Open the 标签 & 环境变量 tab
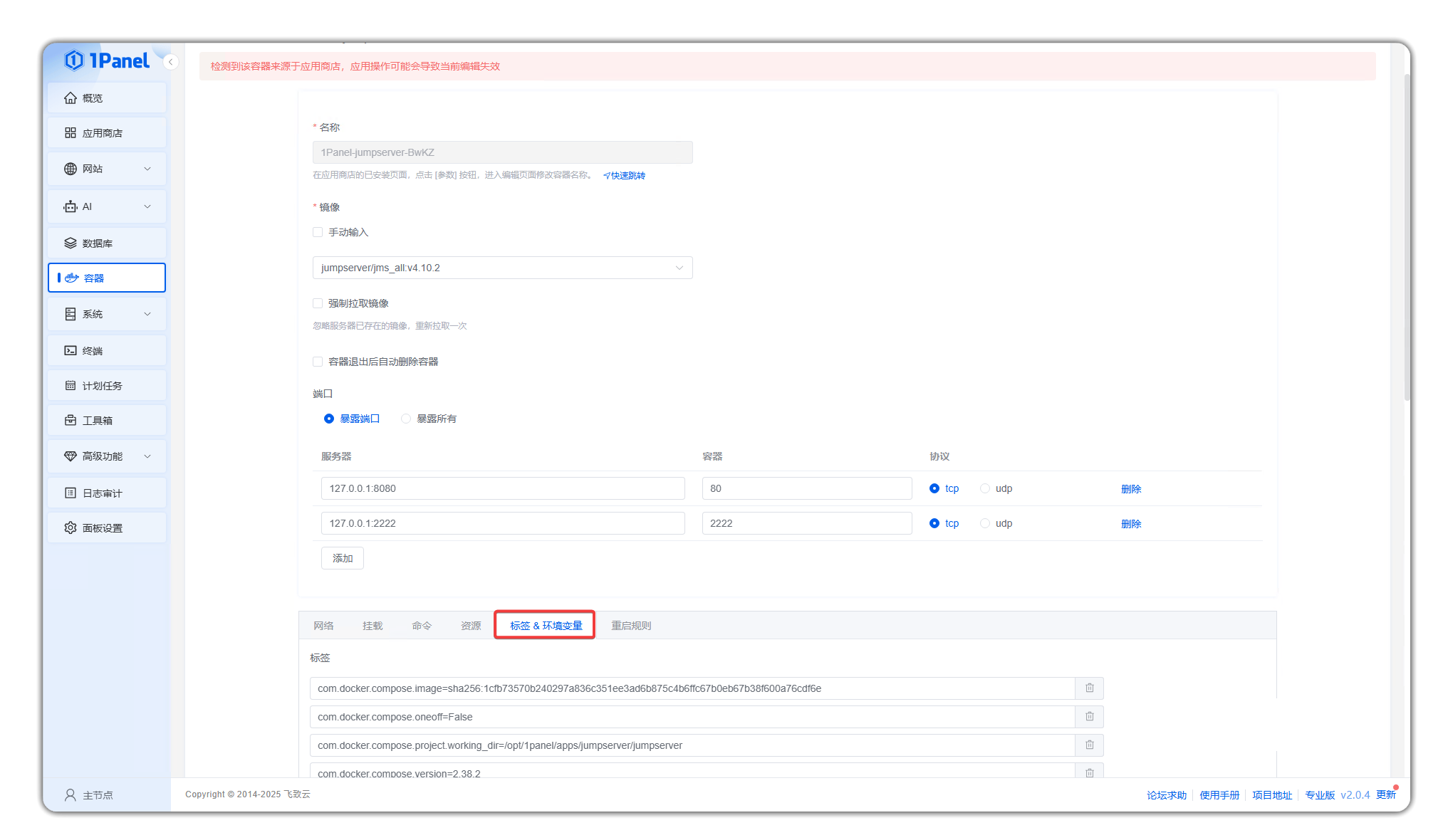The height and width of the screenshot is (840, 1453). point(546,626)
